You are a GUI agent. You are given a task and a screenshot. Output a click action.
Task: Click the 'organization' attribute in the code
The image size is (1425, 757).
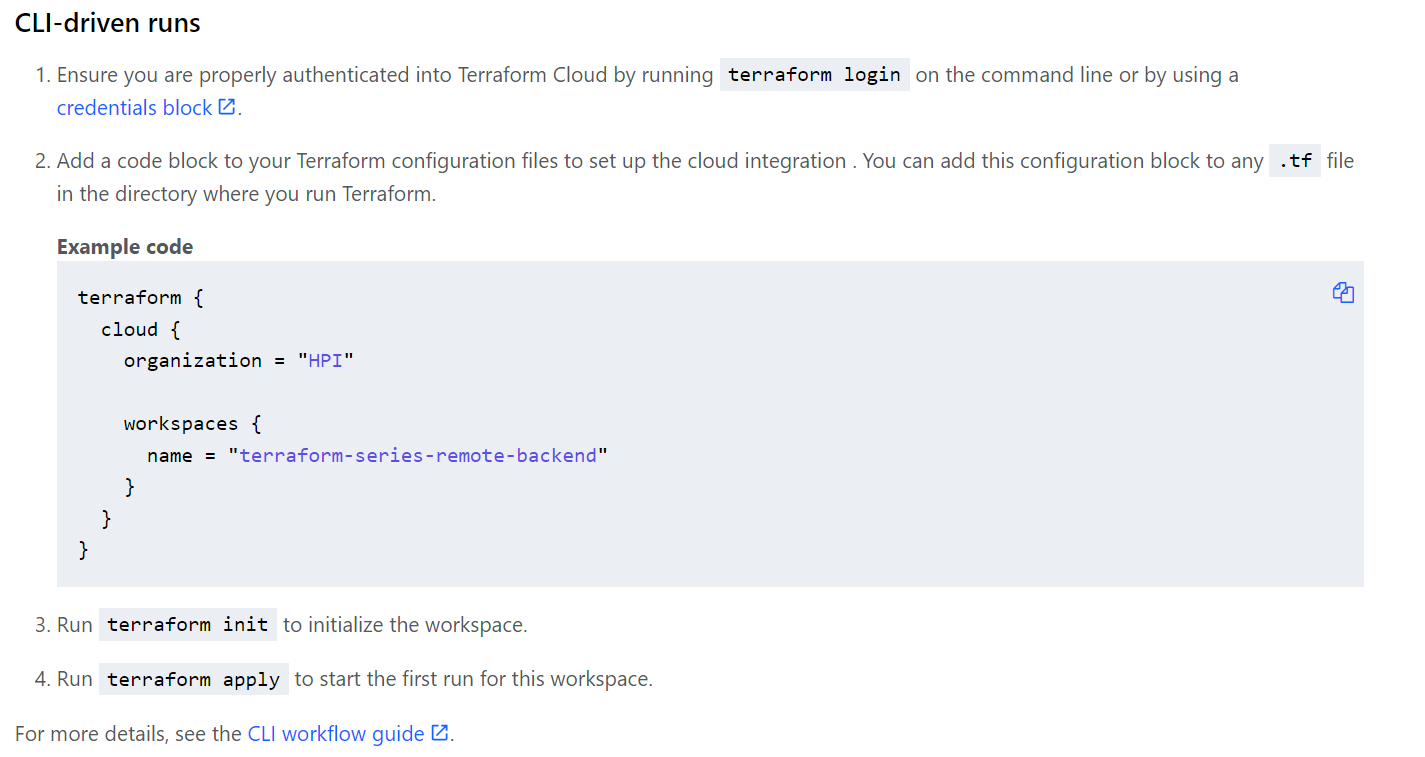pyautogui.click(x=192, y=361)
